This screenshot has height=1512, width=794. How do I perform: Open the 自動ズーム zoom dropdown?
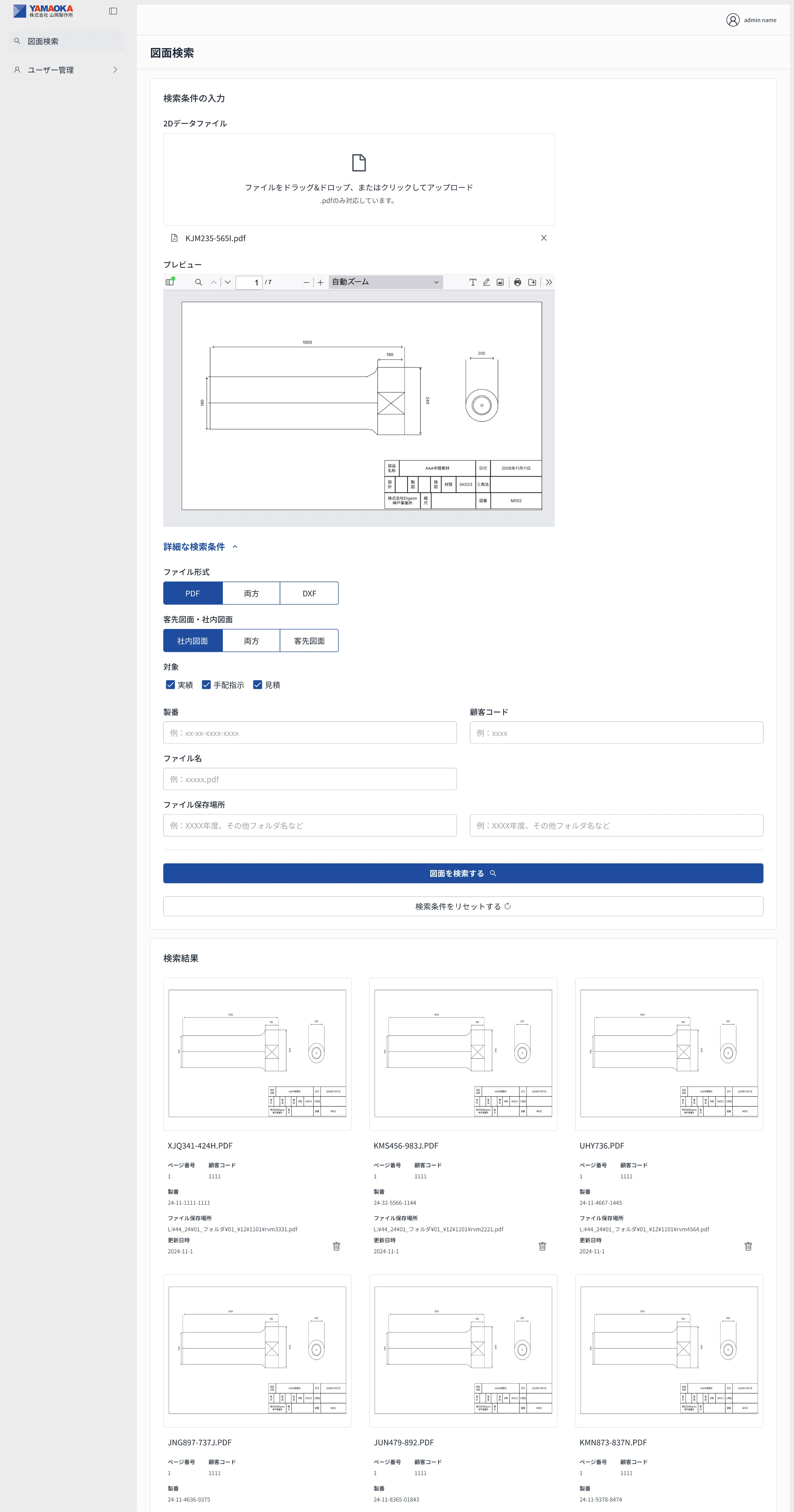coord(385,282)
